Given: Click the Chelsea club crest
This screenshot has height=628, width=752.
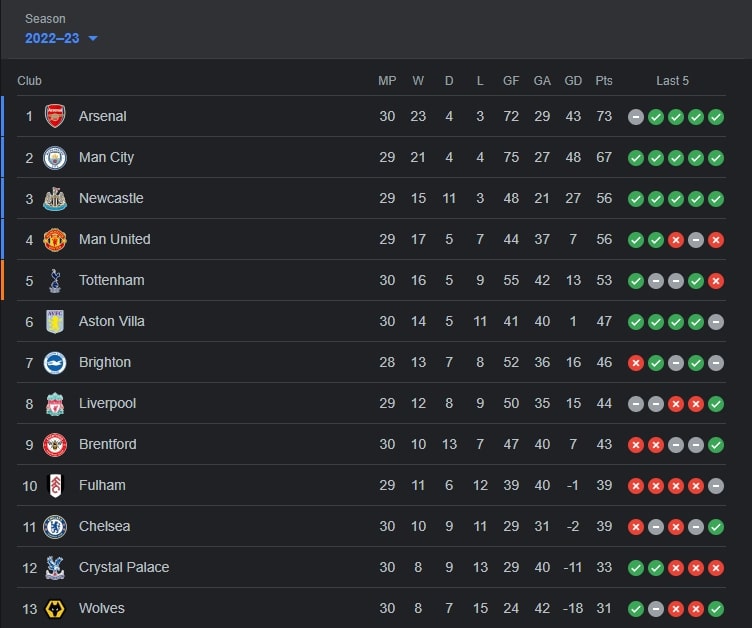Looking at the screenshot, I should click(55, 527).
